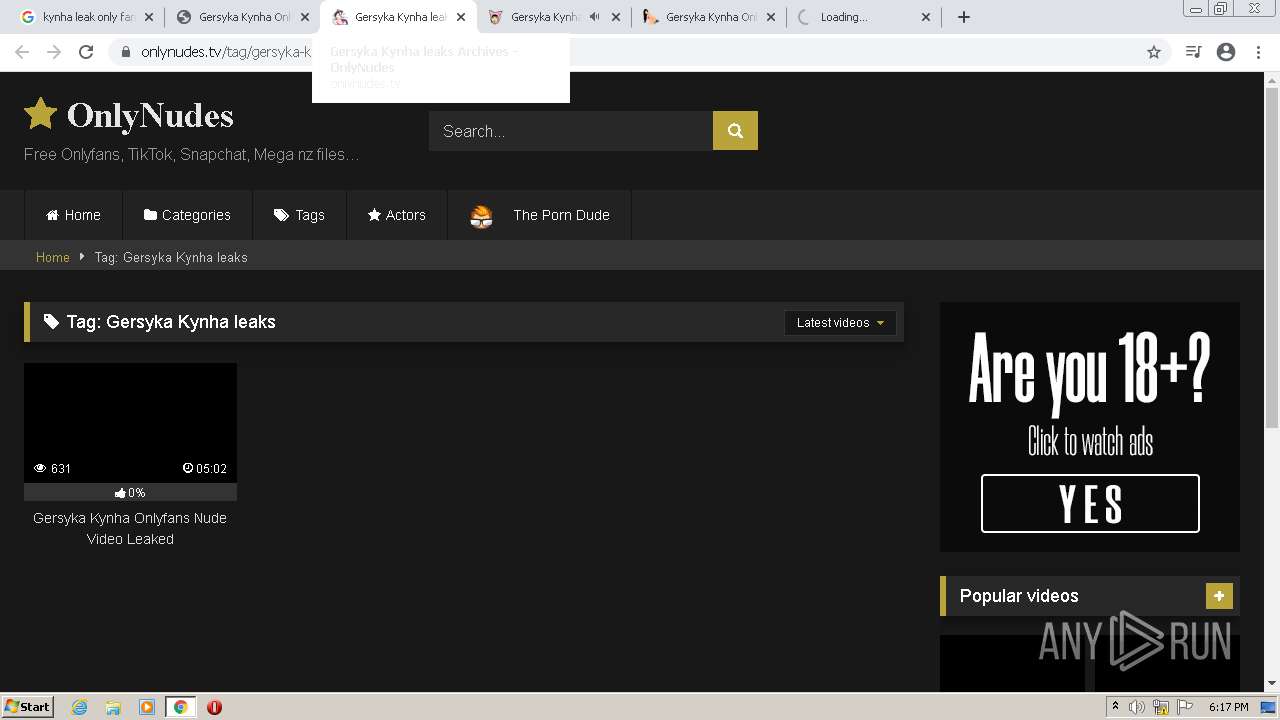Click the network icon in system tray
This screenshot has width=1280, height=720.
click(1161, 707)
